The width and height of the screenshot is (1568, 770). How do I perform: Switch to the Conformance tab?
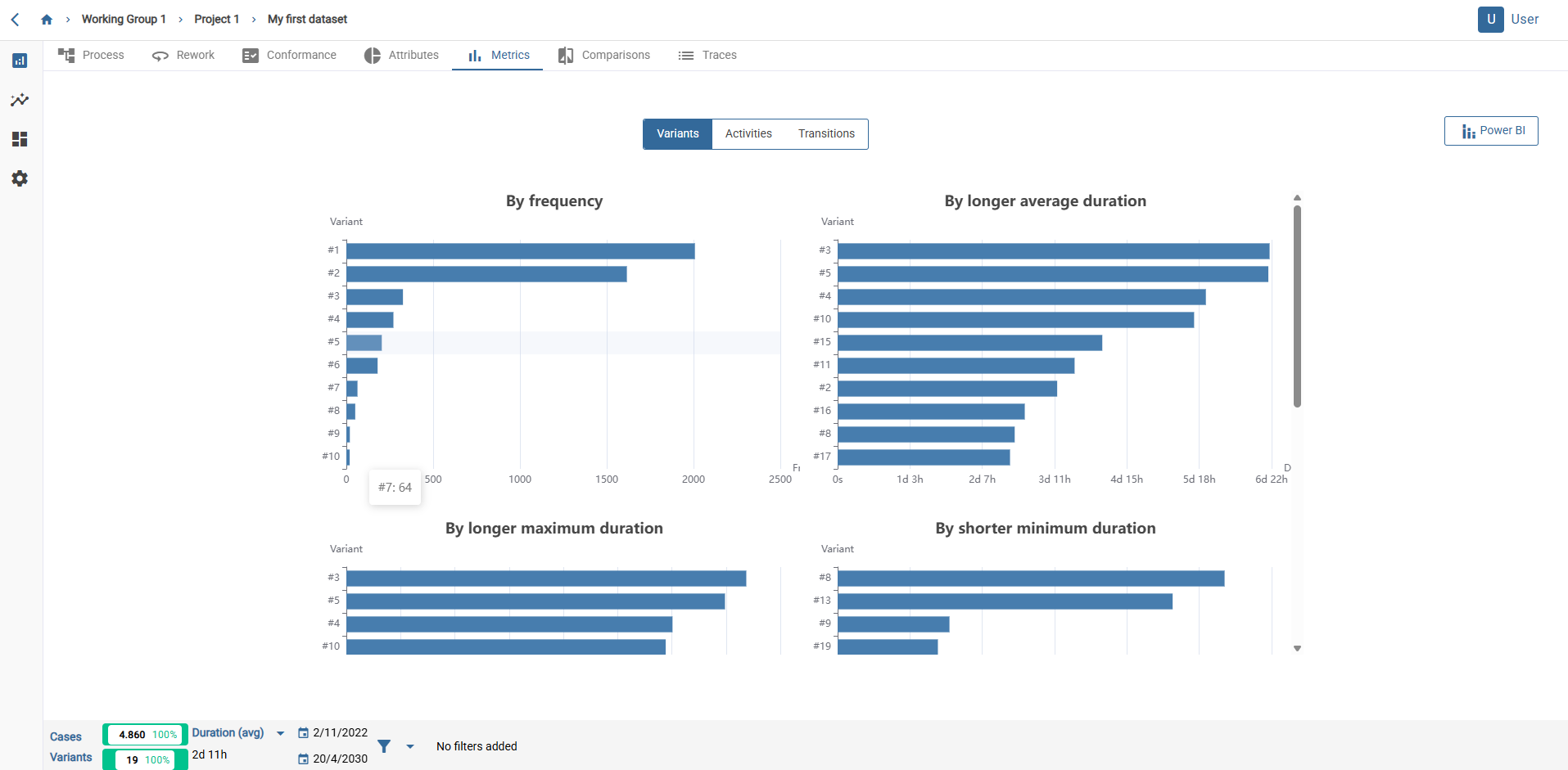289,55
